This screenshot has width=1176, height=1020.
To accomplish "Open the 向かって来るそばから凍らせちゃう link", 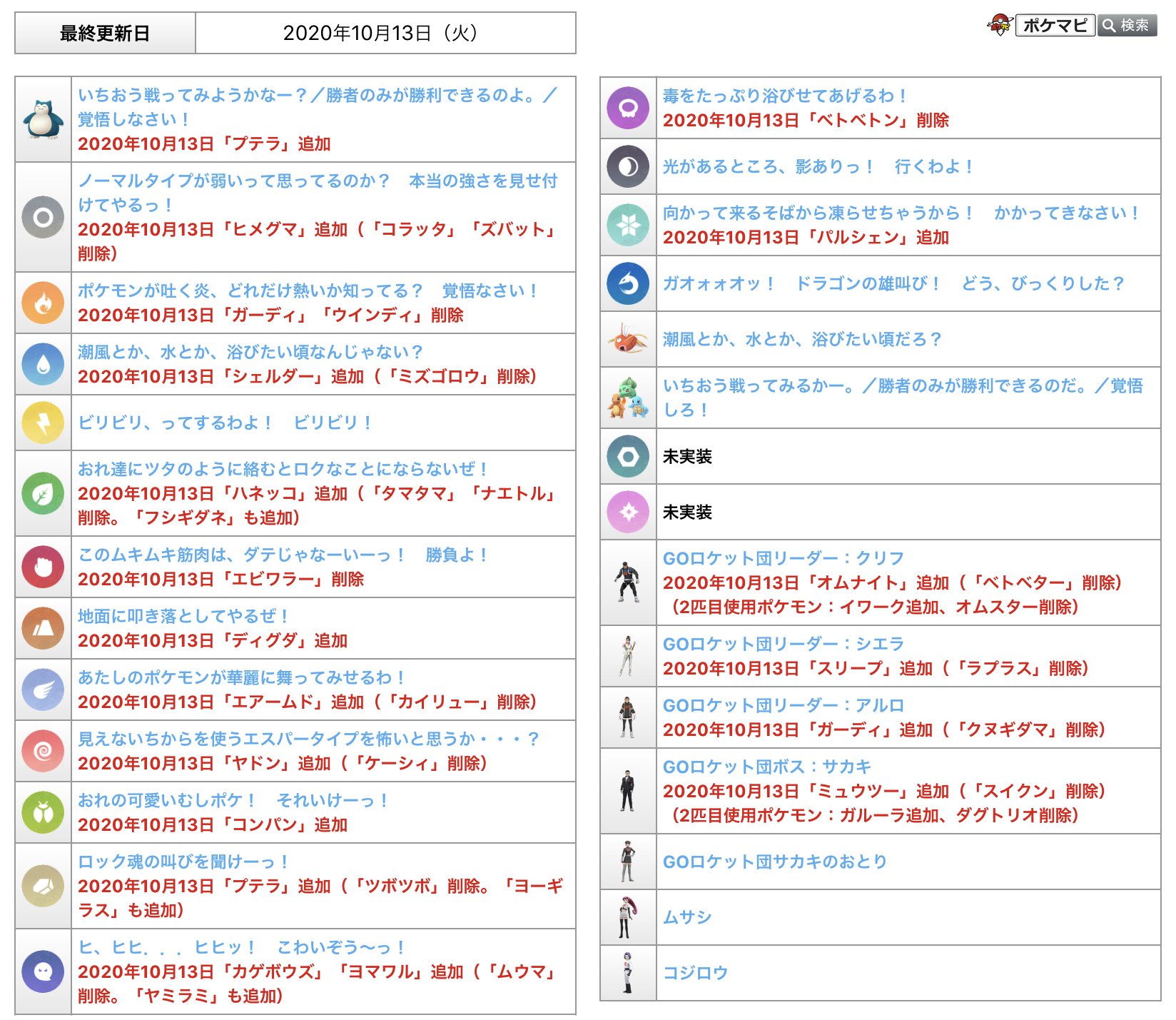I will [x=901, y=213].
